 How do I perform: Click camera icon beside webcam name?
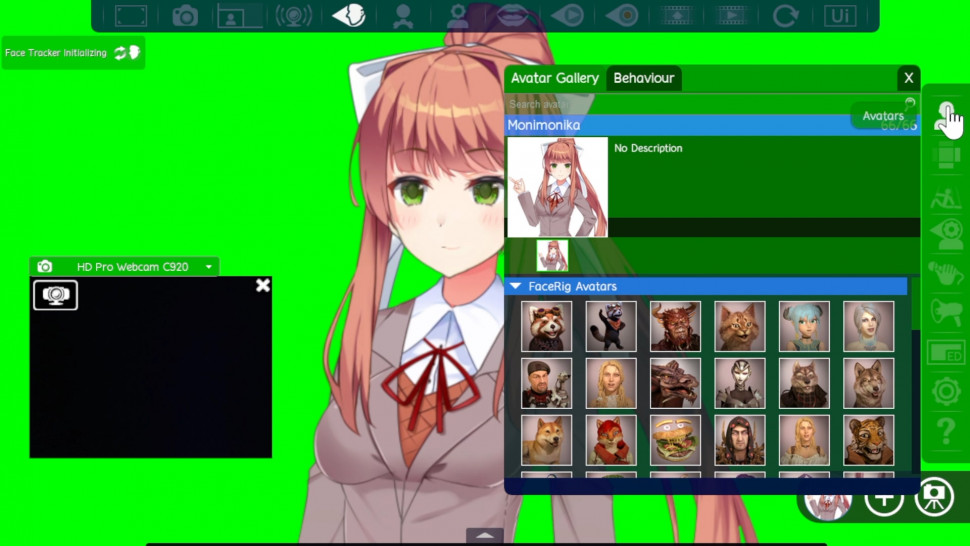click(x=45, y=267)
